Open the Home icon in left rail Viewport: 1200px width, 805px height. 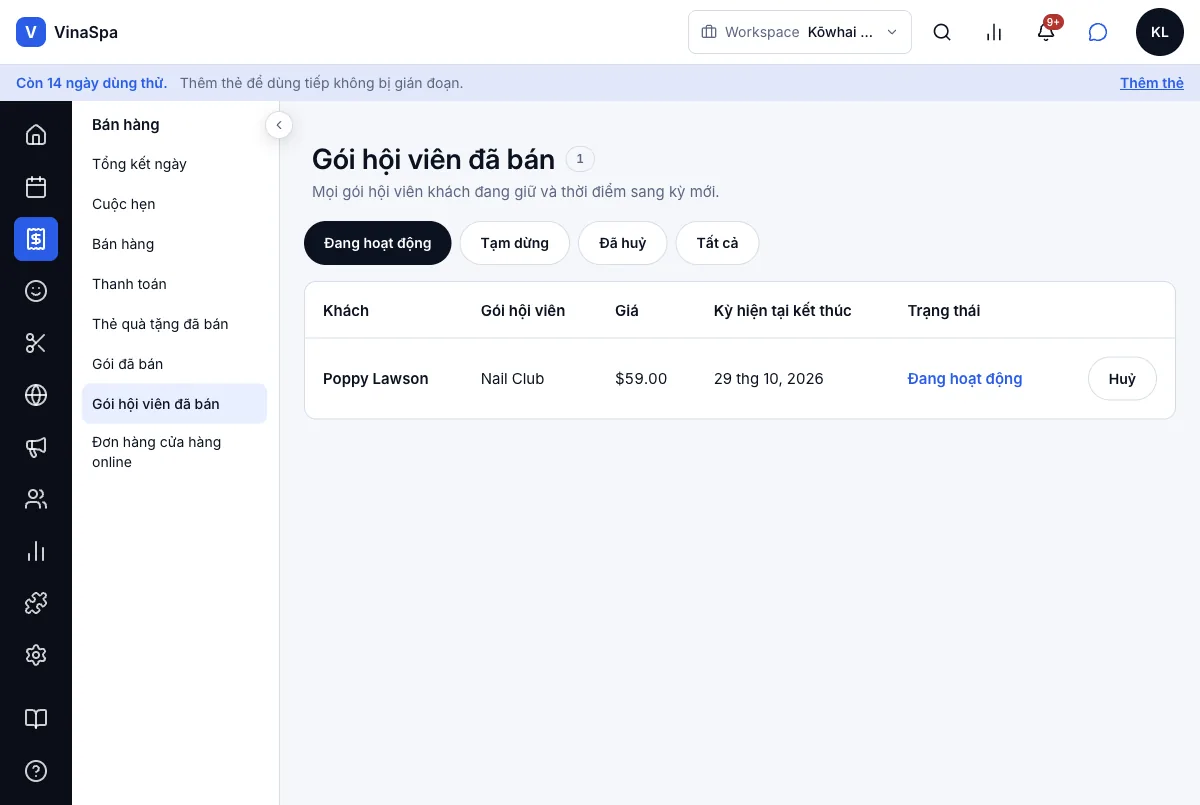click(x=36, y=135)
